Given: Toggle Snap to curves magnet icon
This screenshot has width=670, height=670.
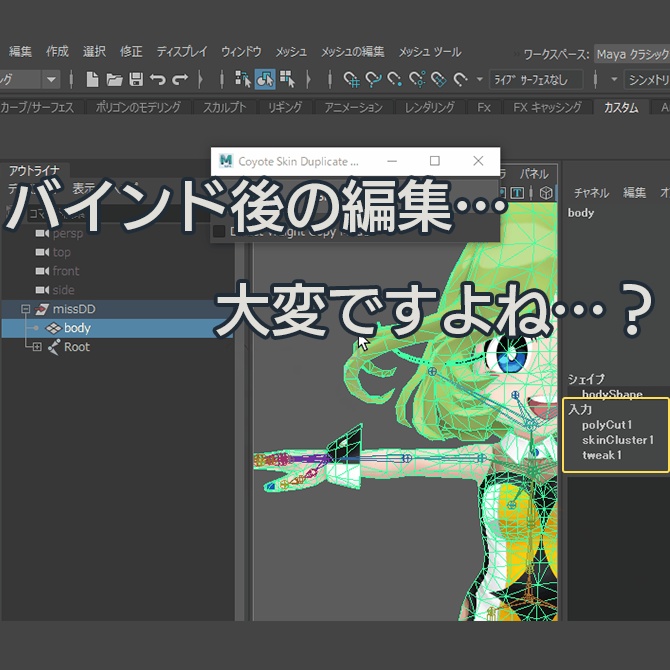Looking at the screenshot, I should coord(373,79).
